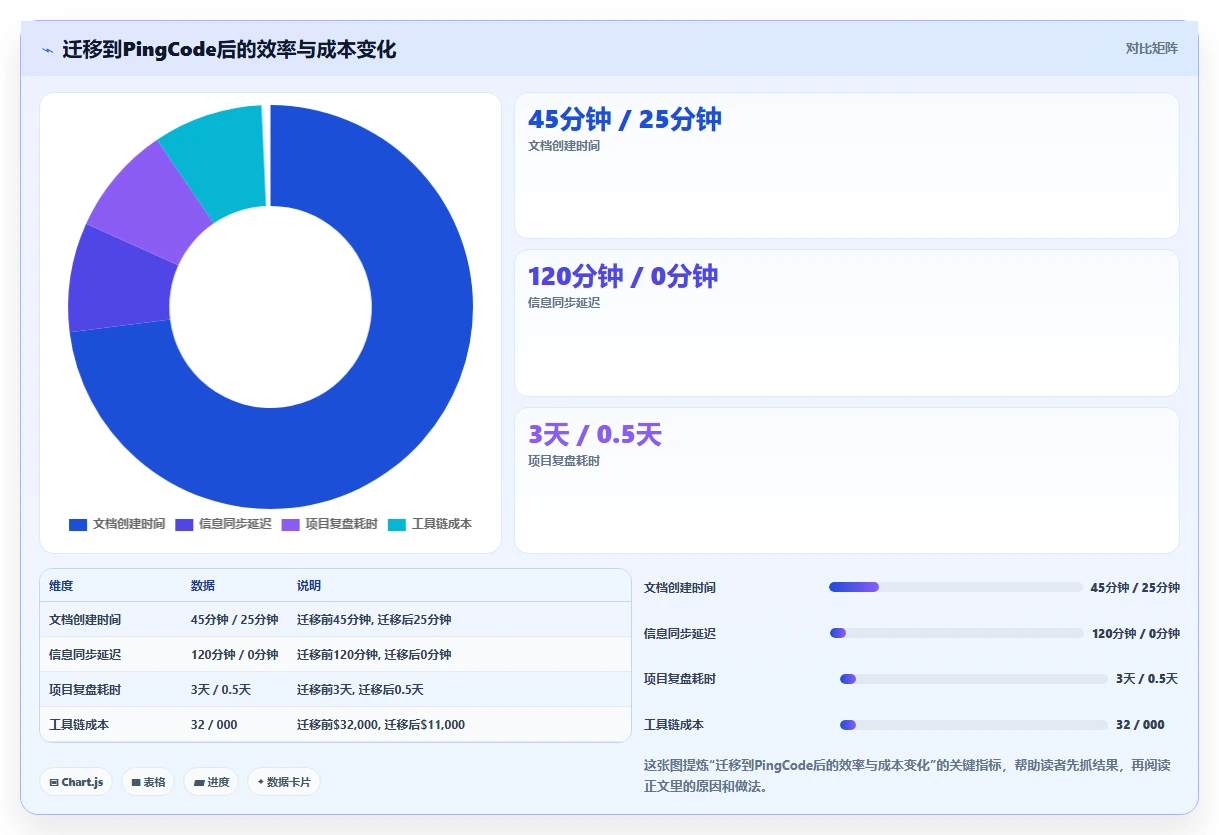Click the 对比矩阵 label in header
The image size is (1219, 835).
1151,49
